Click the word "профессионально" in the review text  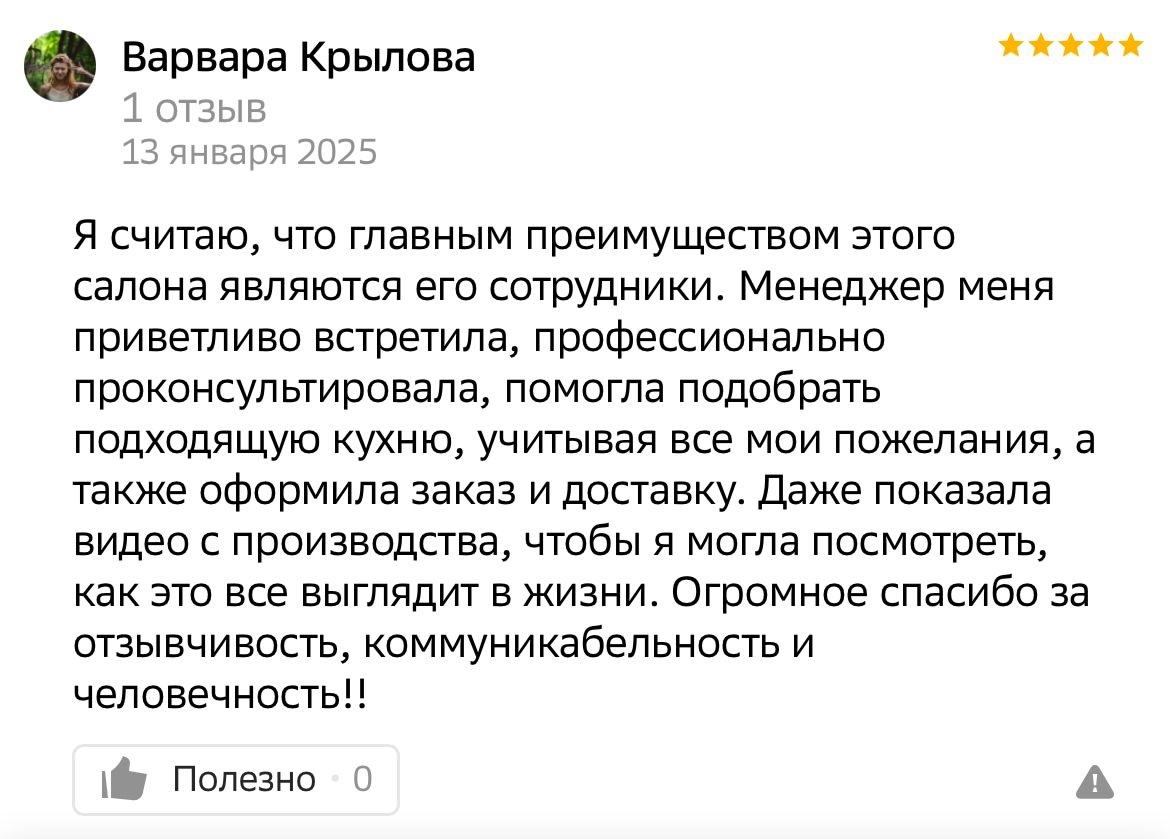[709, 339]
